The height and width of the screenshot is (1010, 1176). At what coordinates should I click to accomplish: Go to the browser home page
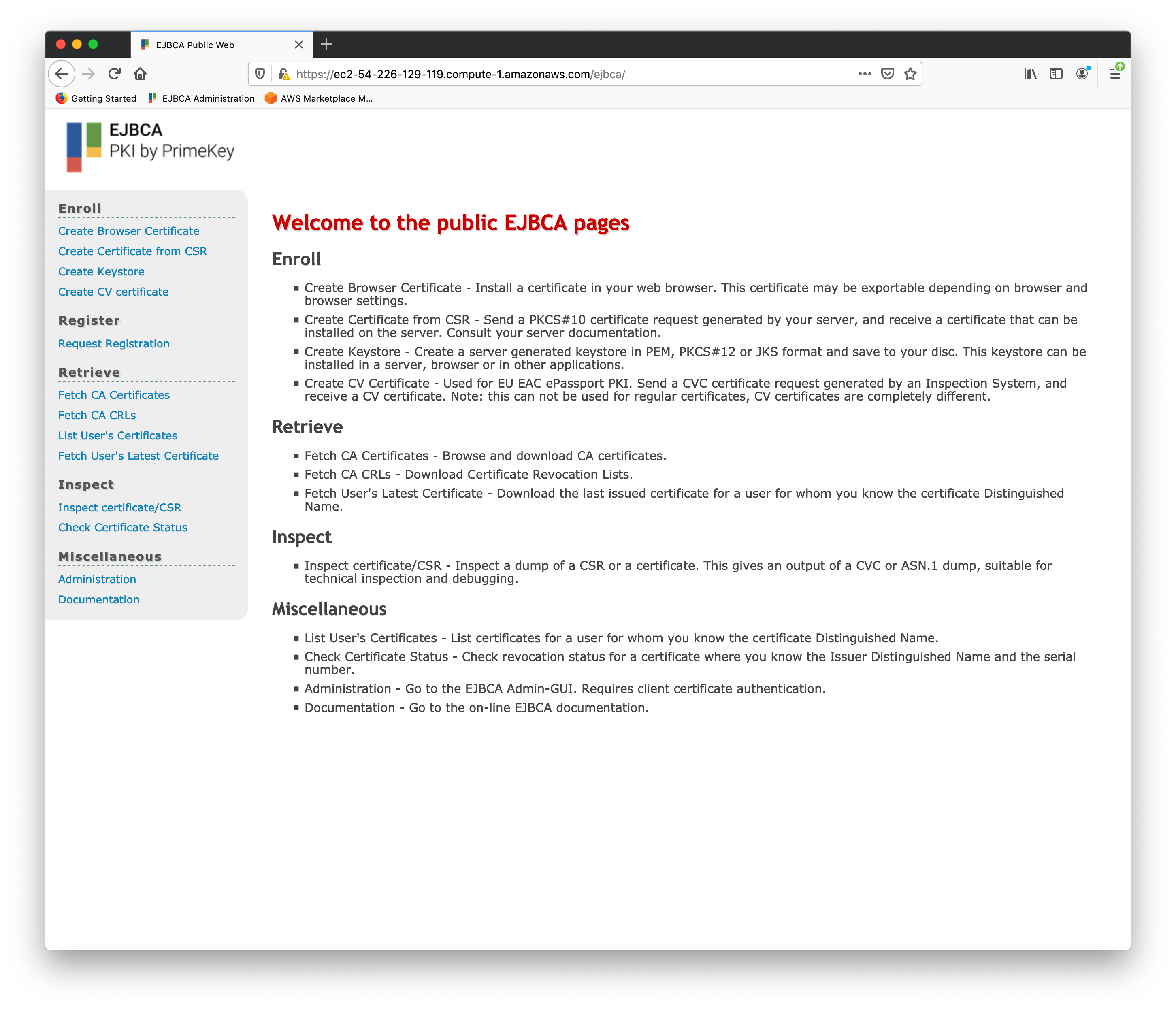(x=140, y=74)
